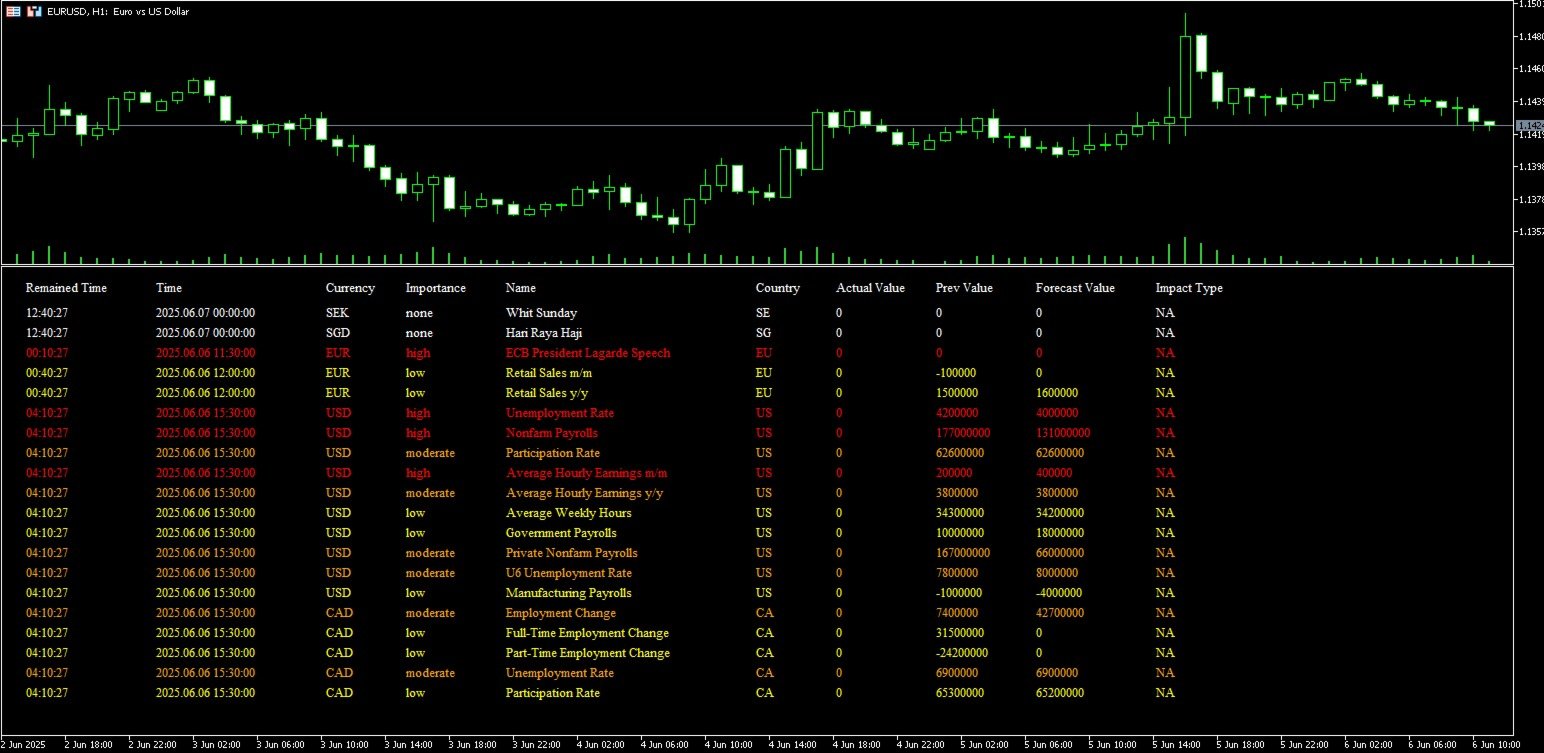Select the 2025.06.06 11:30:00 time cell
This screenshot has height=753, width=1544.
205,353
